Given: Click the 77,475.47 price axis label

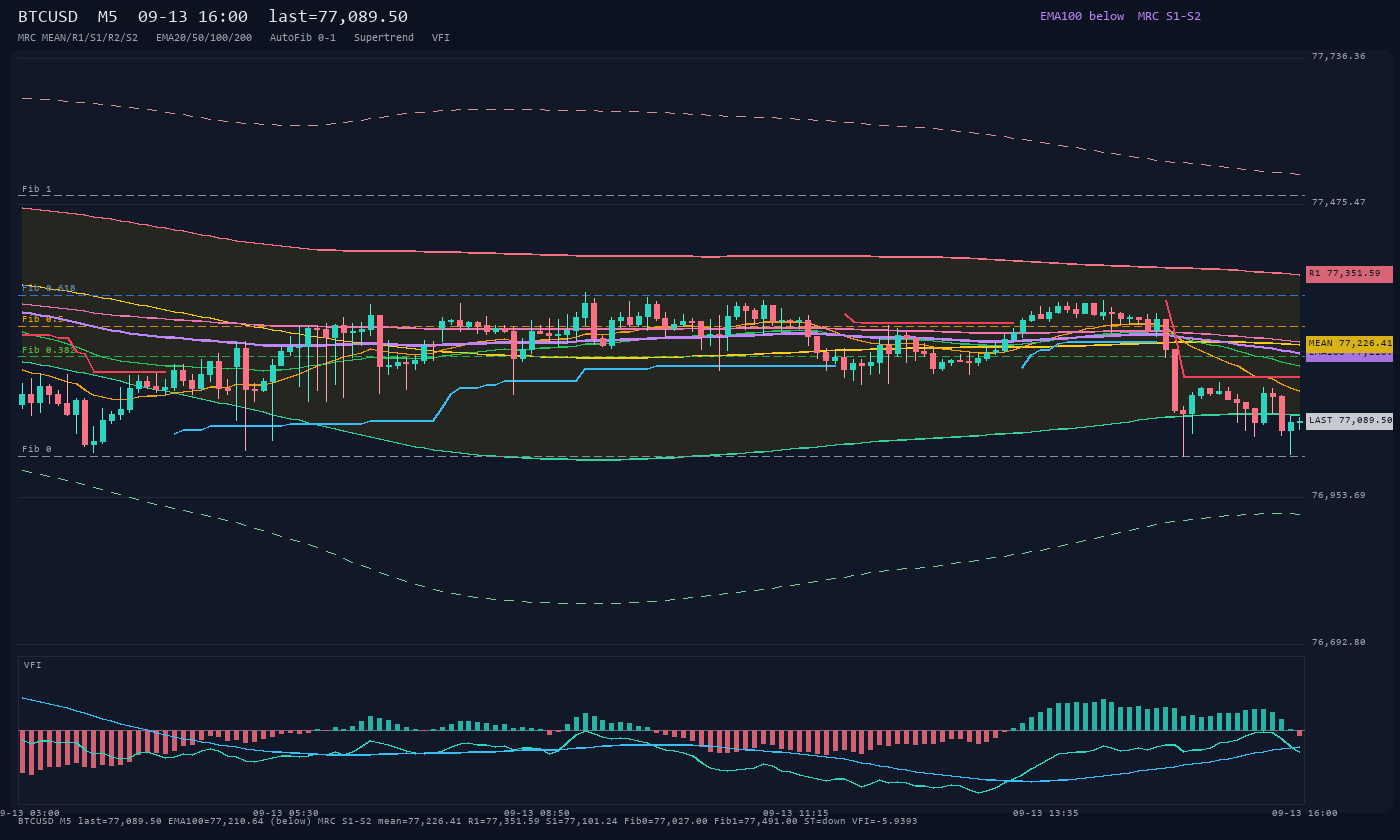Looking at the screenshot, I should 1338,202.
